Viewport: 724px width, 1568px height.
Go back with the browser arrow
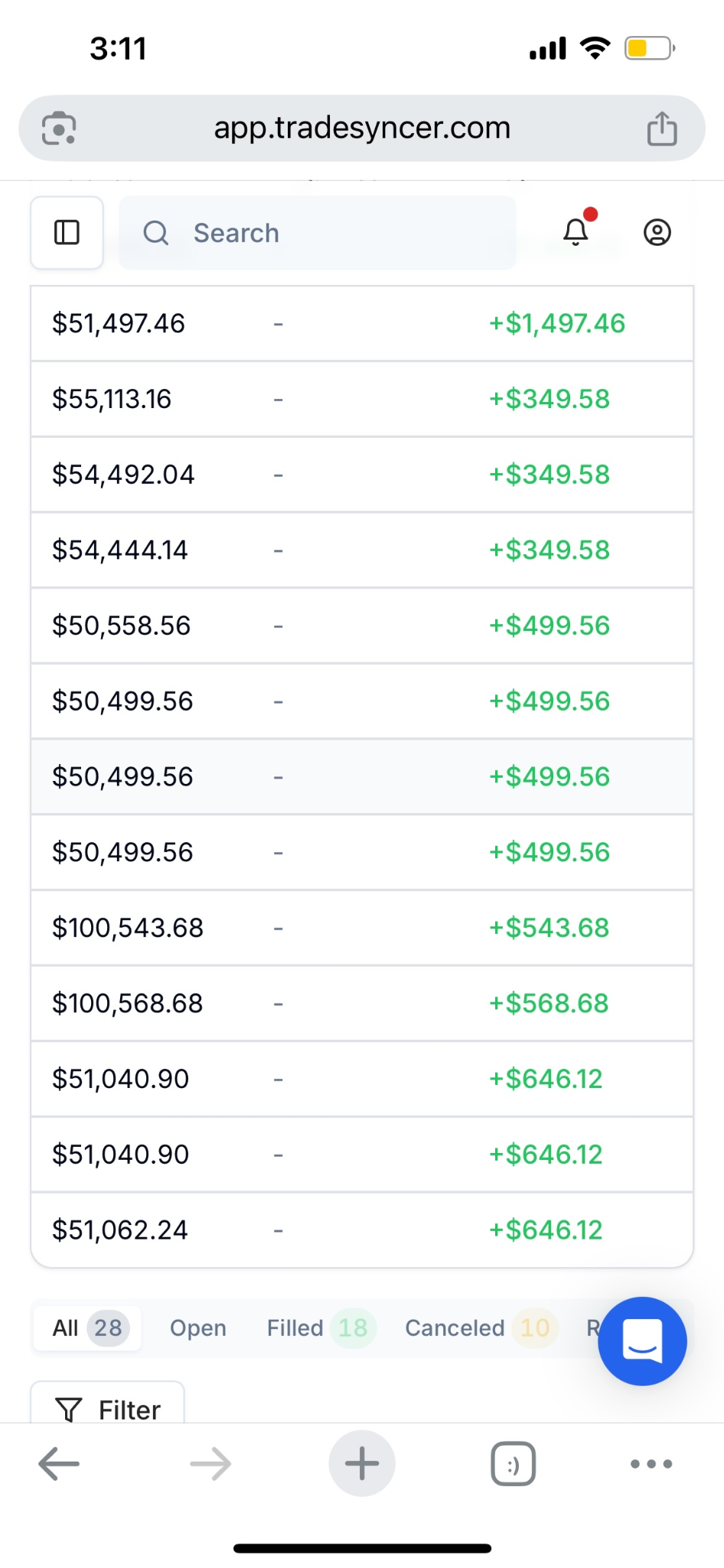tap(59, 1464)
